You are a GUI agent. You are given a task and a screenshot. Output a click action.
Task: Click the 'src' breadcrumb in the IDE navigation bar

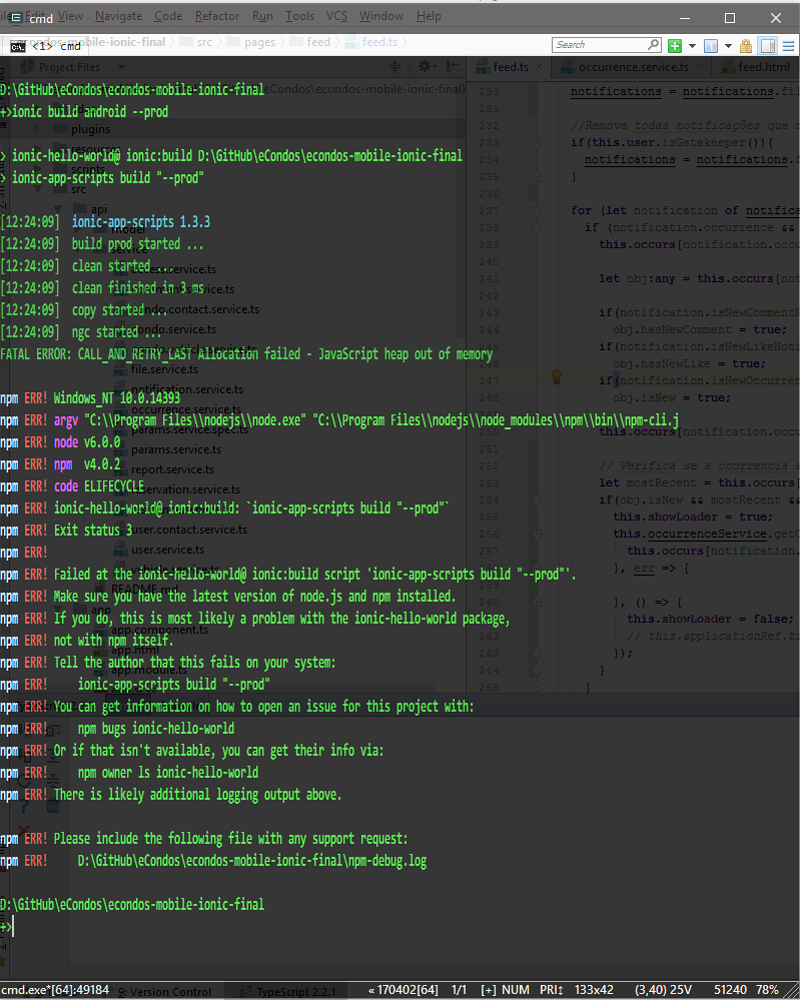click(204, 42)
